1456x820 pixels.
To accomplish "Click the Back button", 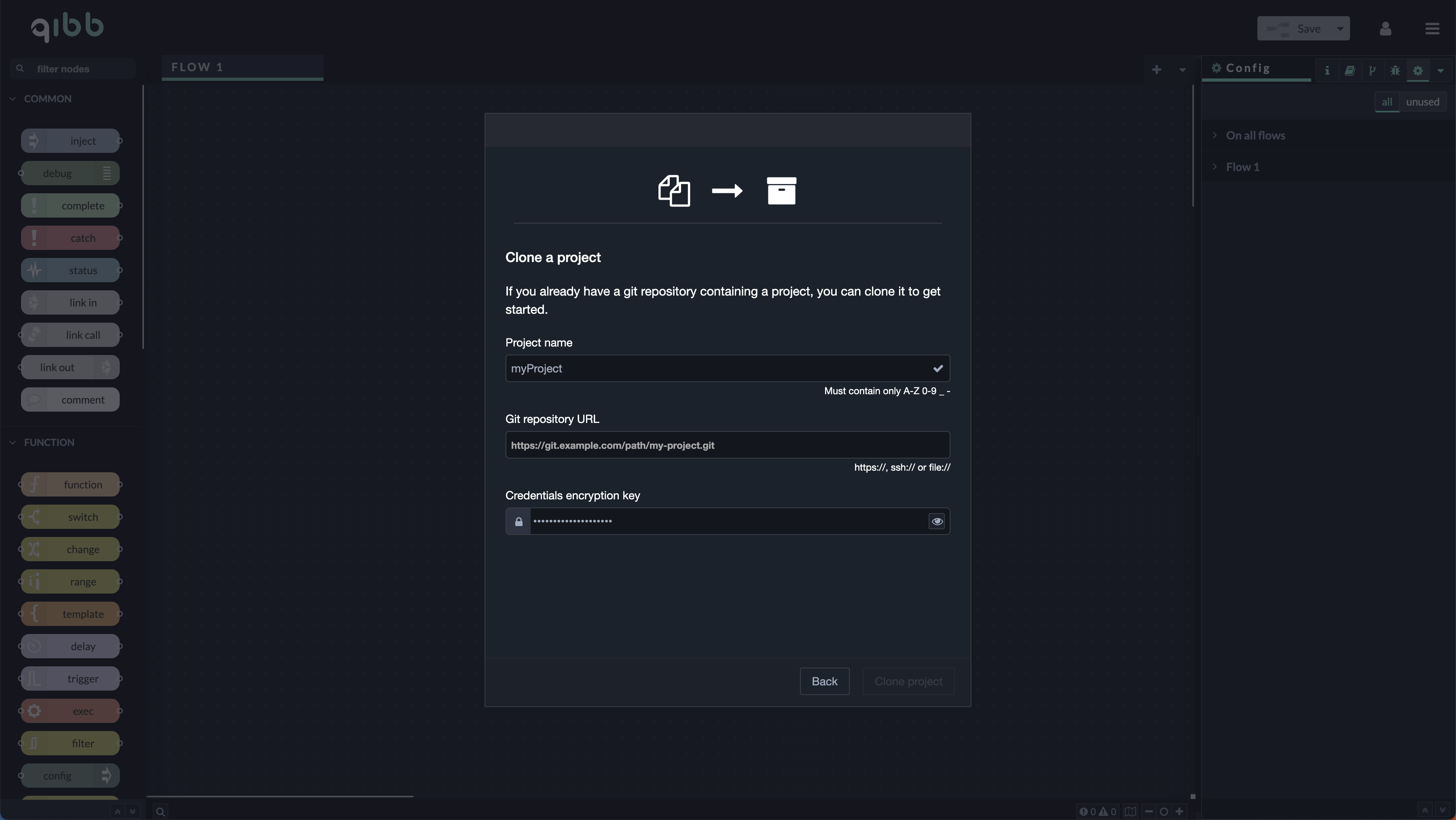I will pyautogui.click(x=824, y=682).
